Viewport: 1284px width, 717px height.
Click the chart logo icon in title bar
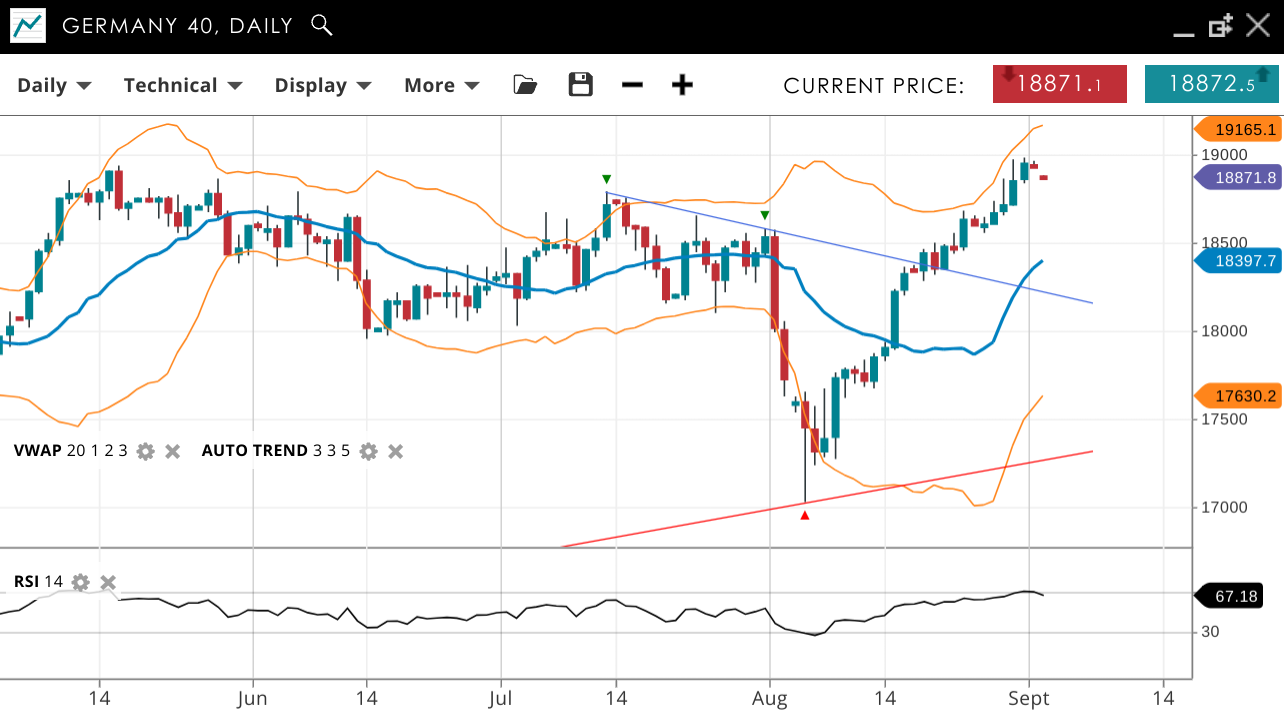[28, 26]
